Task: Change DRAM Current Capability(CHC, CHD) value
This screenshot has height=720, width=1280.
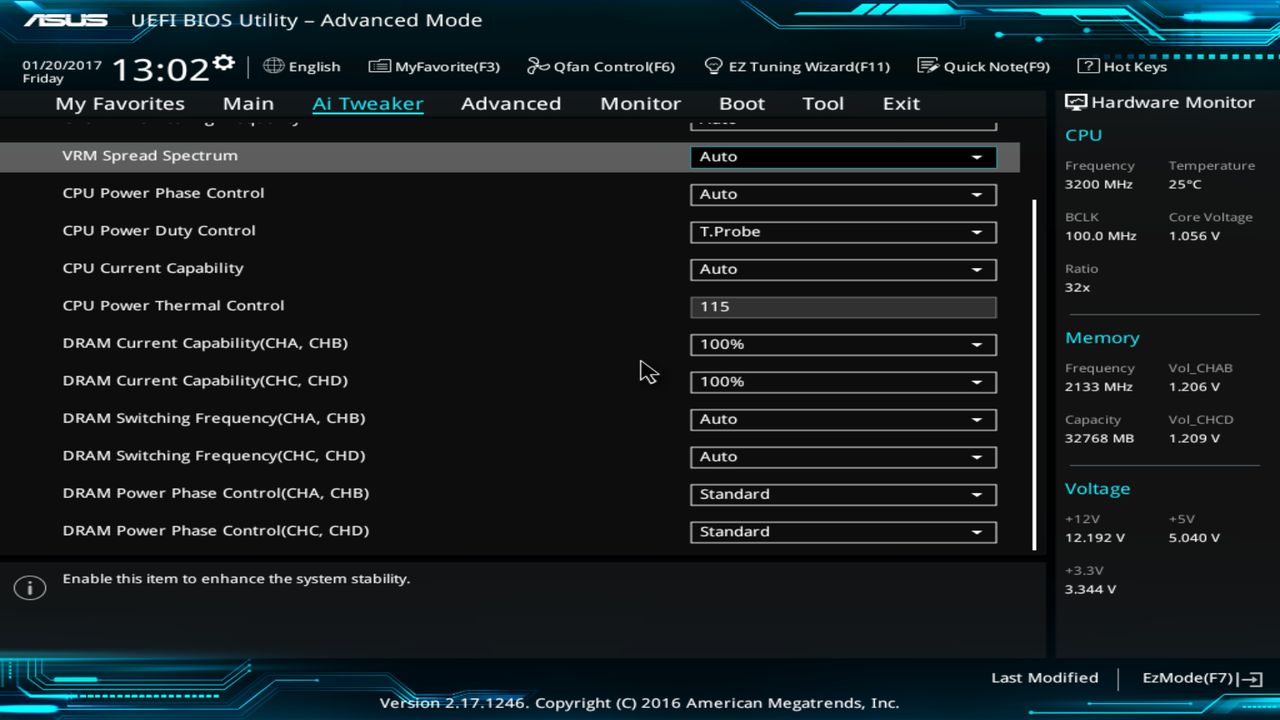Action: click(x=842, y=381)
